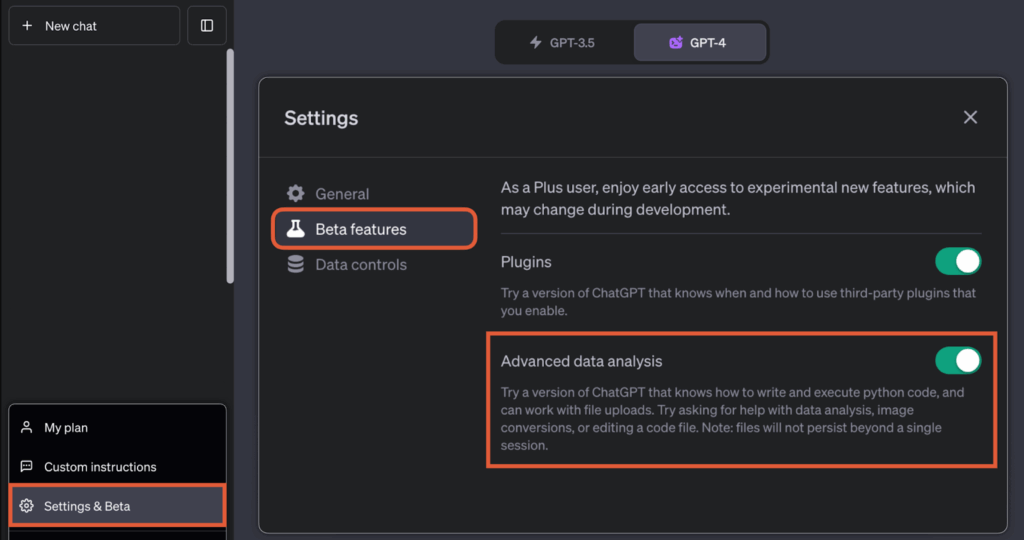Viewport: 1024px width, 540px height.
Task: Select the GPT-4 model tab
Action: click(x=699, y=42)
